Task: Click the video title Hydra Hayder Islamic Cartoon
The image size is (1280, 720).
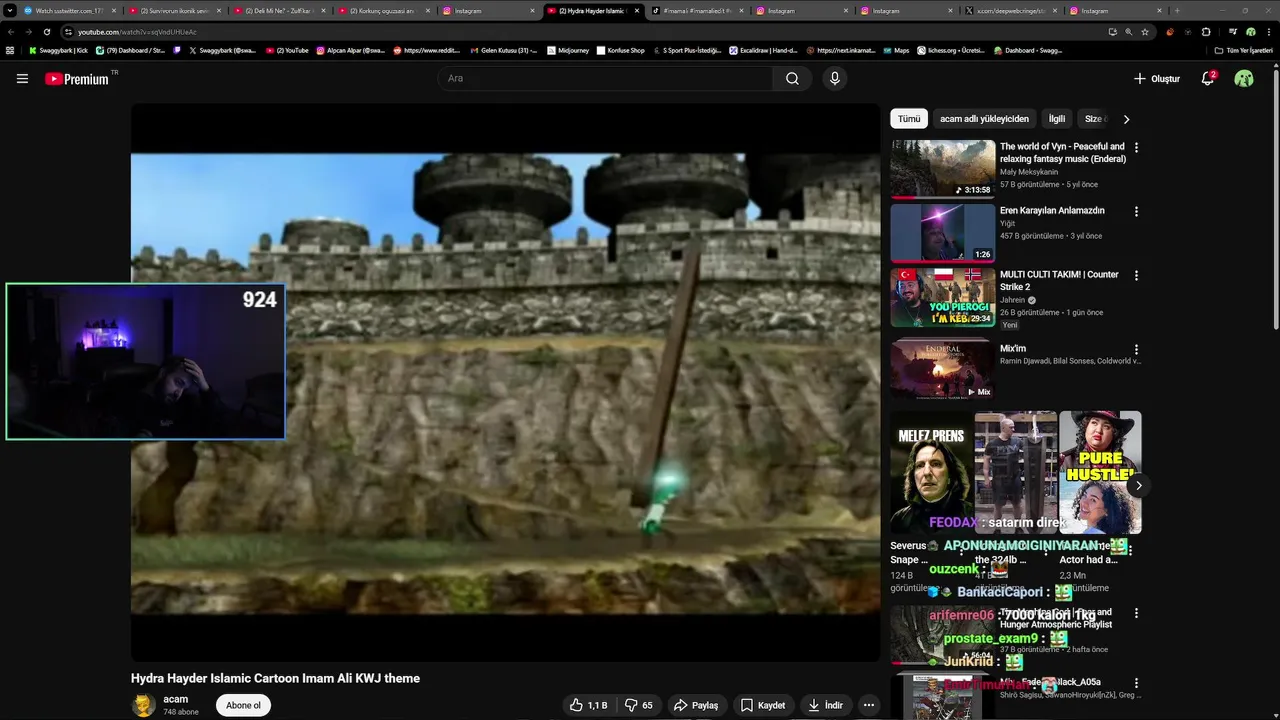Action: 275,678
